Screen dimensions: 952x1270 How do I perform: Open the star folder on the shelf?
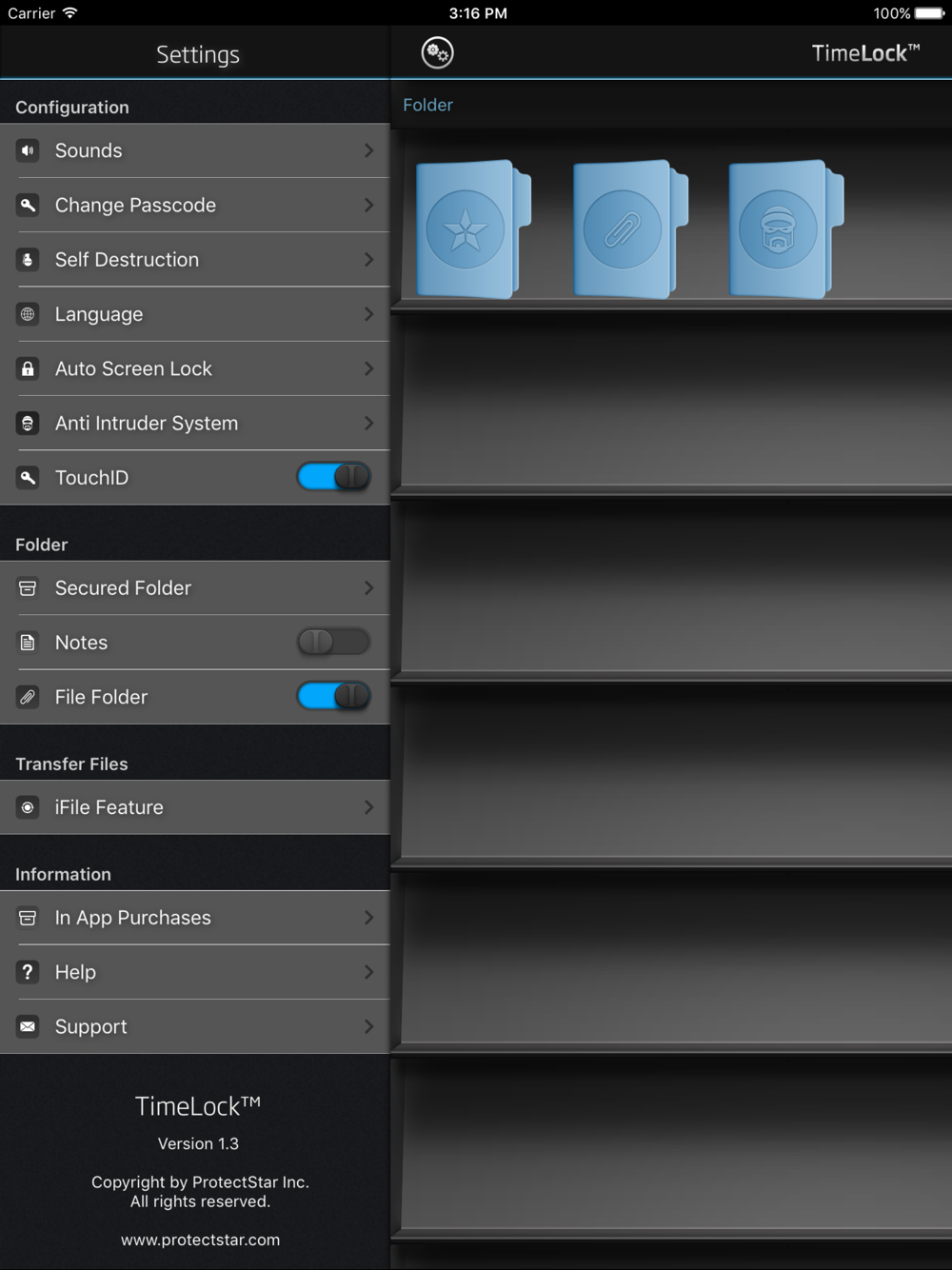(473, 229)
